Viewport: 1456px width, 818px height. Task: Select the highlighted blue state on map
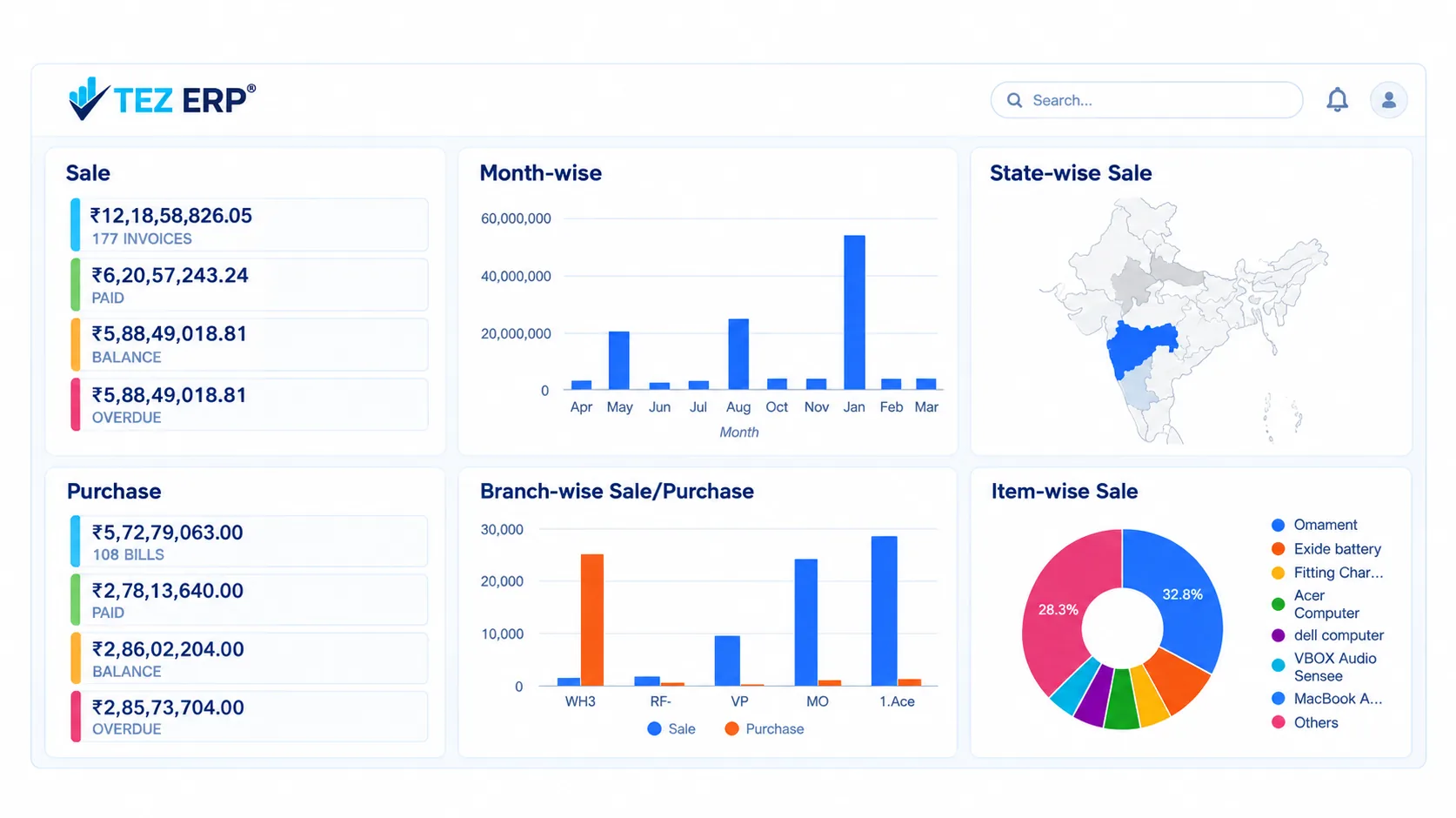point(1140,346)
